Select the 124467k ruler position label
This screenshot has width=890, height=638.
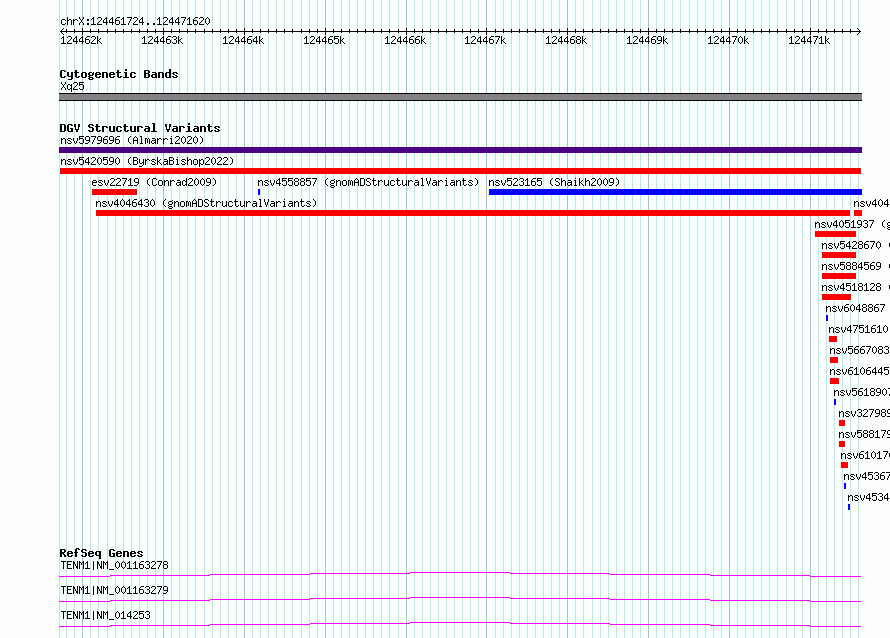click(x=485, y=40)
